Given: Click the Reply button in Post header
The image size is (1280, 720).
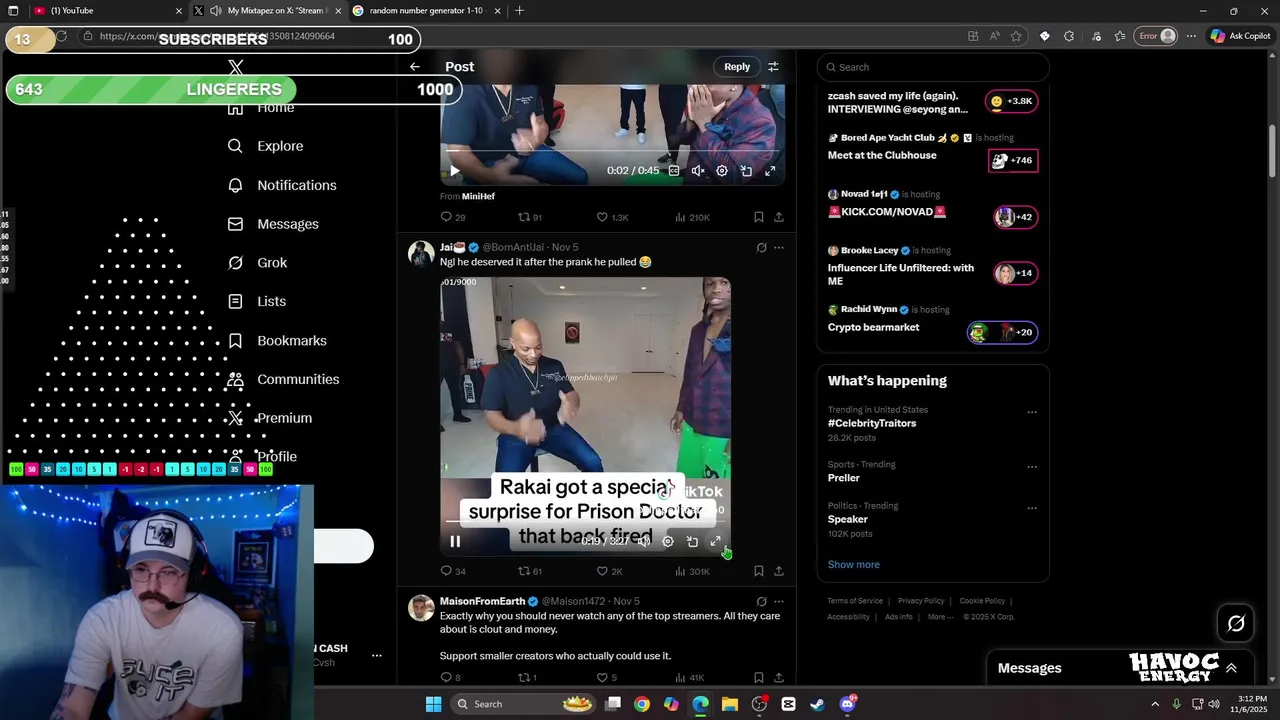Looking at the screenshot, I should [737, 67].
